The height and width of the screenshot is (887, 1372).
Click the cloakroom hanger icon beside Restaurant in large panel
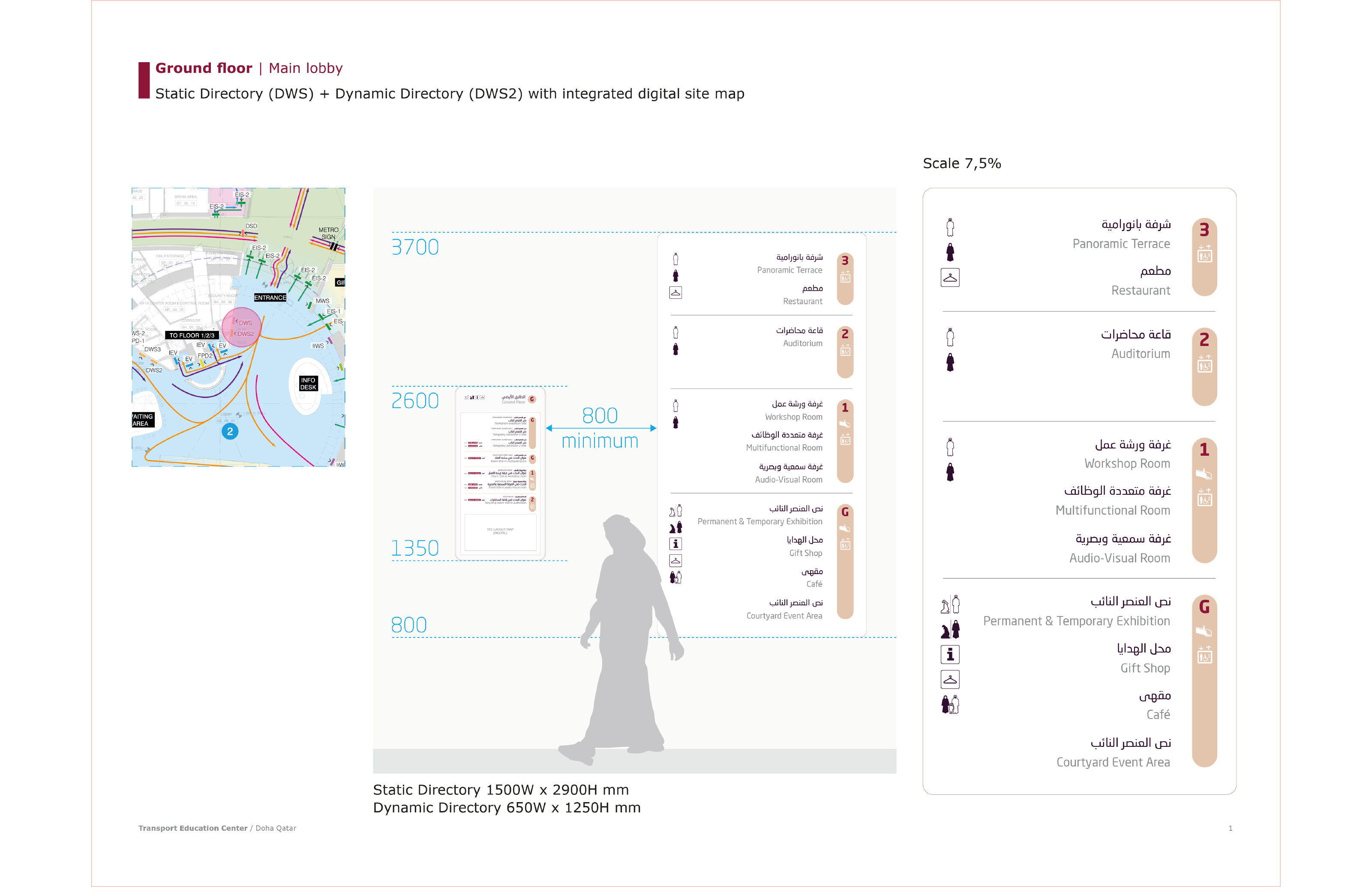click(950, 278)
